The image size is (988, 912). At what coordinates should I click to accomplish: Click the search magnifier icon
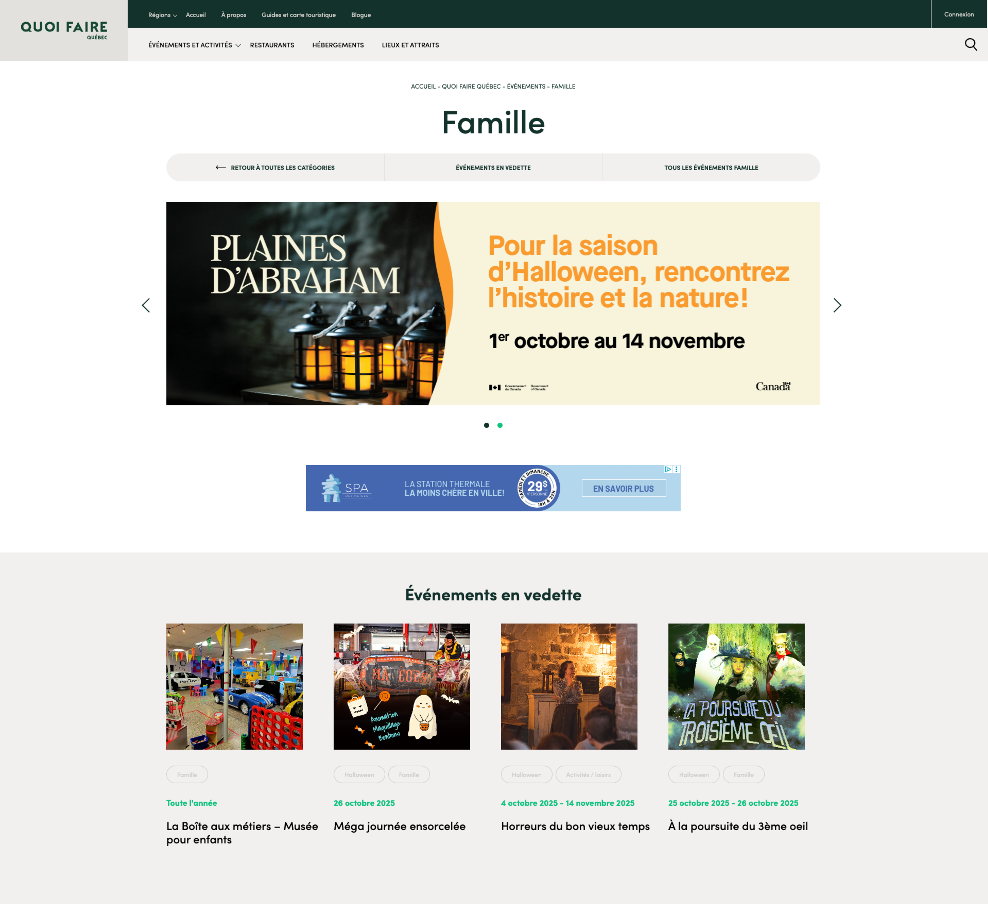pos(970,44)
